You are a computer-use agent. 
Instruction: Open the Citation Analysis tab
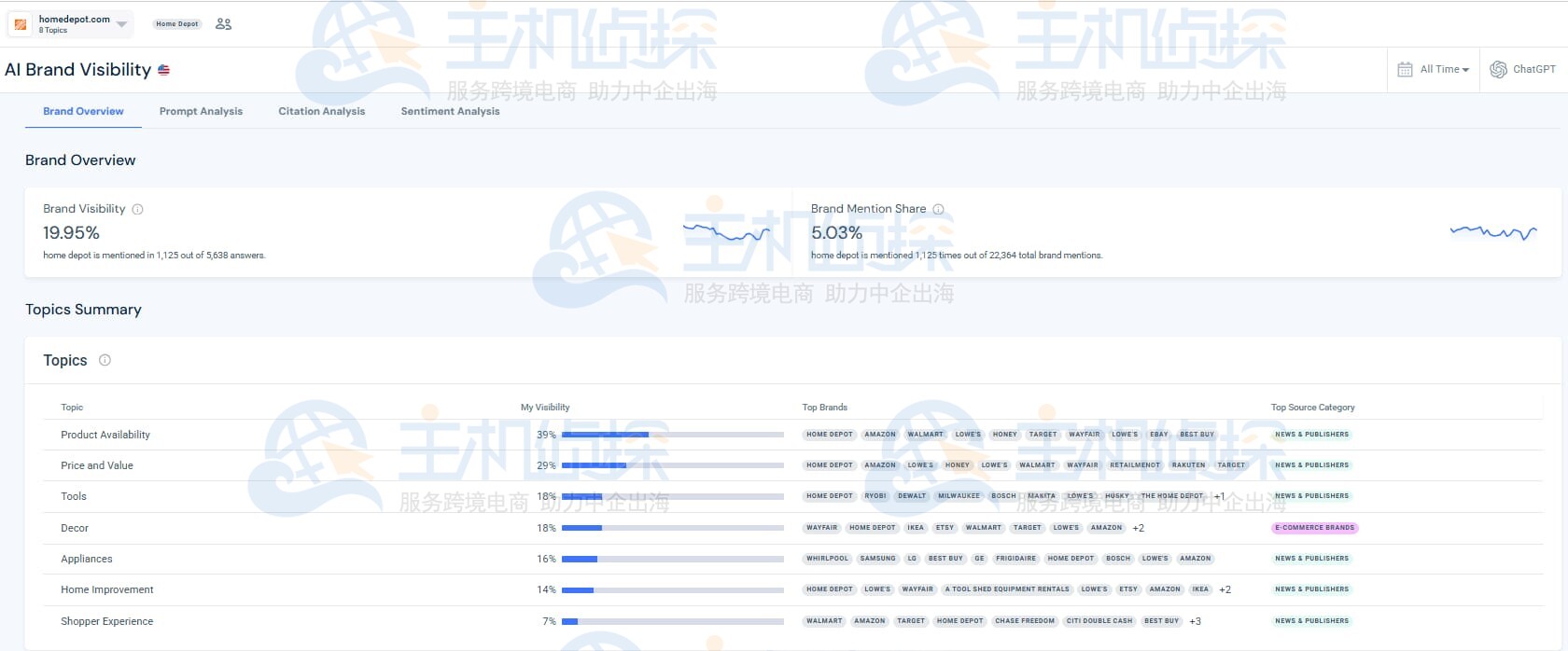(x=322, y=111)
